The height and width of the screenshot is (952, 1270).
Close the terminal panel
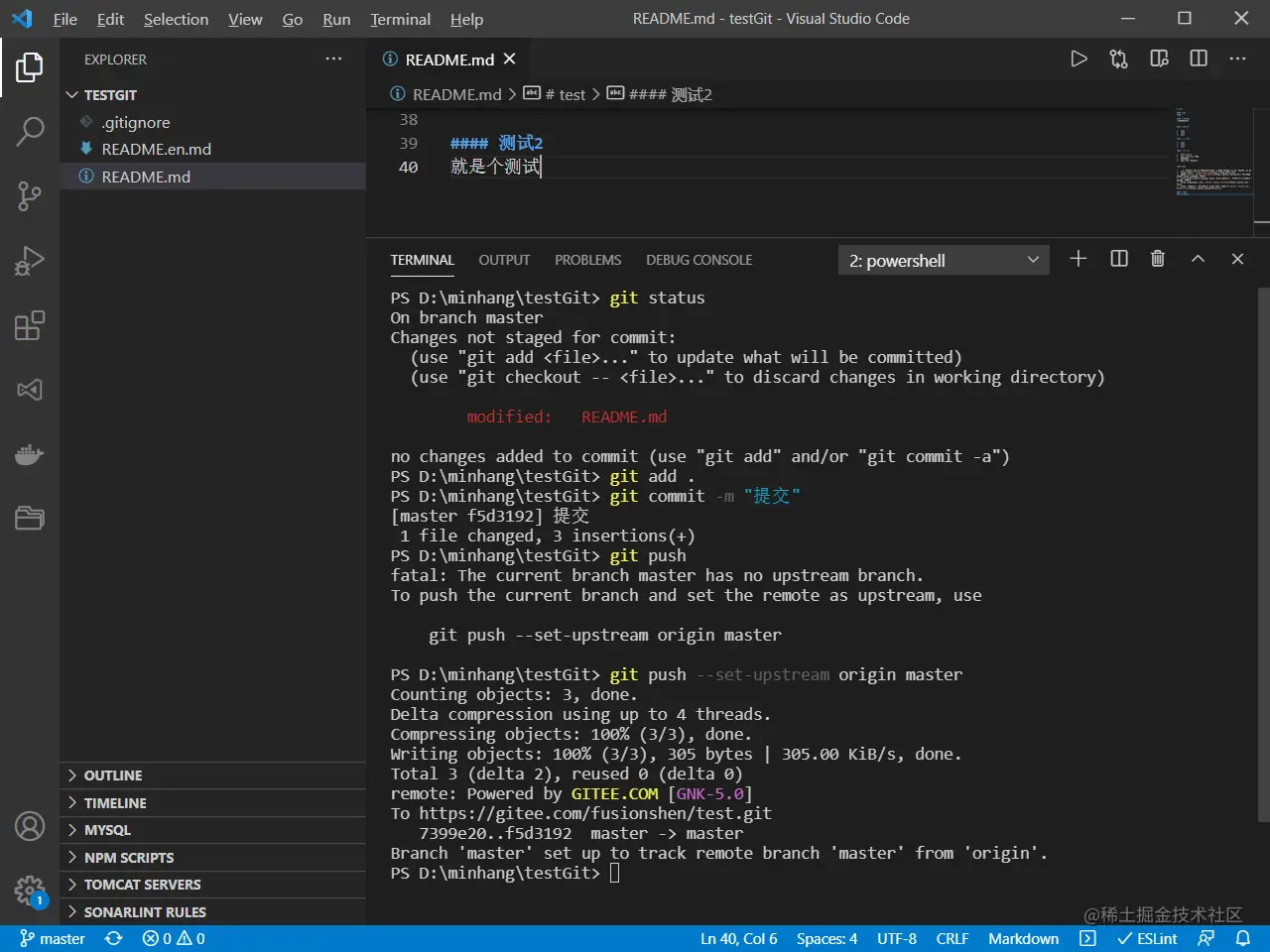(x=1237, y=259)
